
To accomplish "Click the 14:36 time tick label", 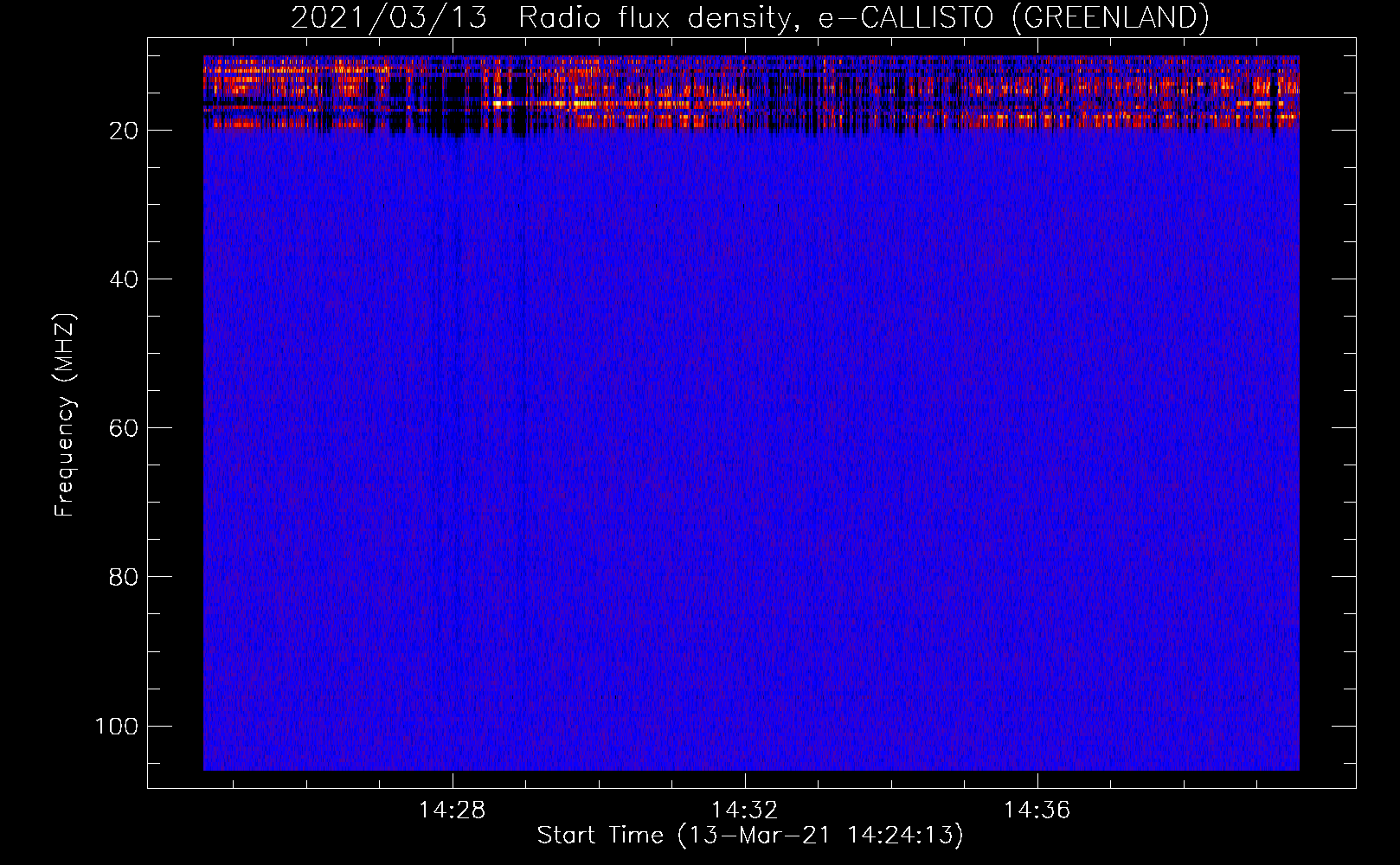I will (1037, 811).
